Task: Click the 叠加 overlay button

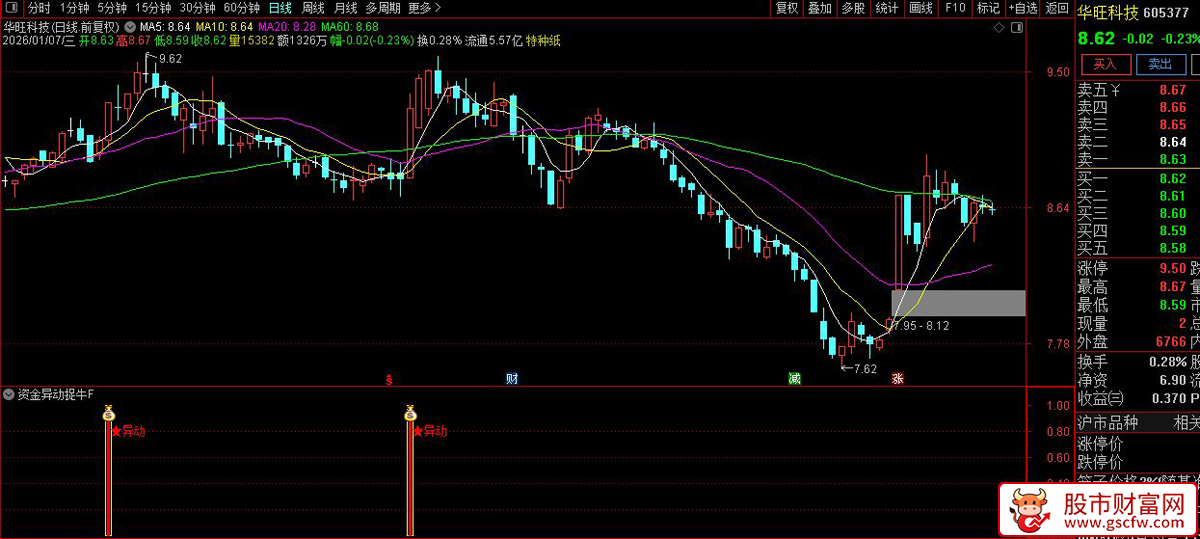Action: [x=820, y=8]
